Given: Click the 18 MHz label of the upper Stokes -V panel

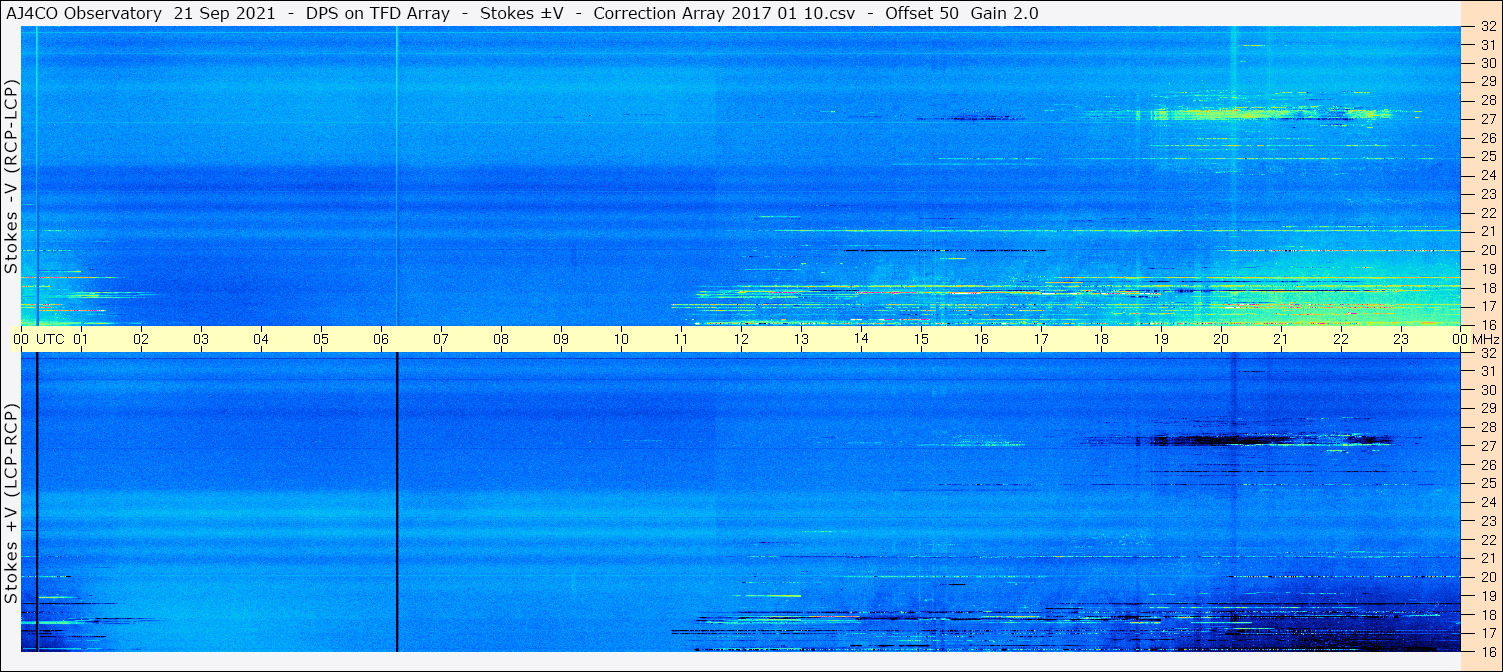Looking at the screenshot, I should 1488,287.
